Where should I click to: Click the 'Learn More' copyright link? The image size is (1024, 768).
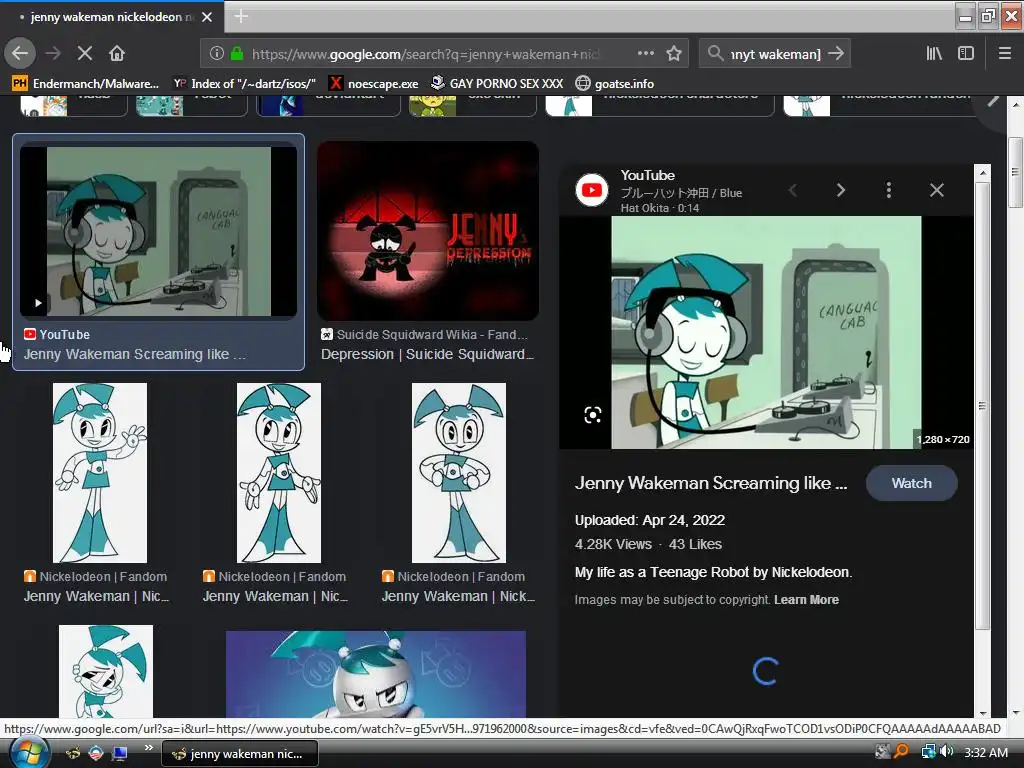point(807,600)
